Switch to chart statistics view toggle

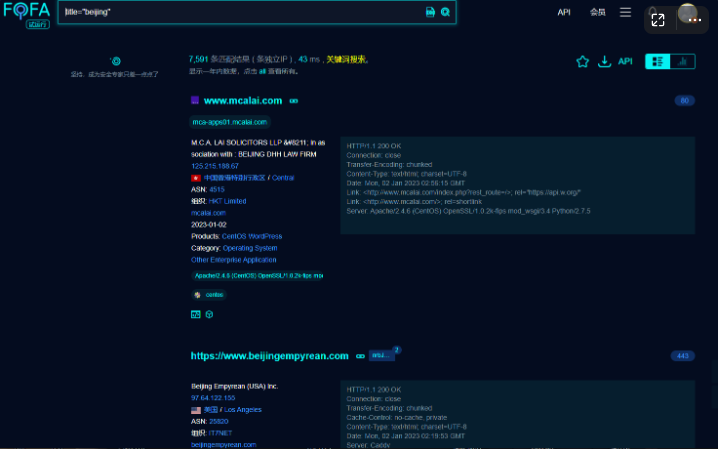point(682,61)
